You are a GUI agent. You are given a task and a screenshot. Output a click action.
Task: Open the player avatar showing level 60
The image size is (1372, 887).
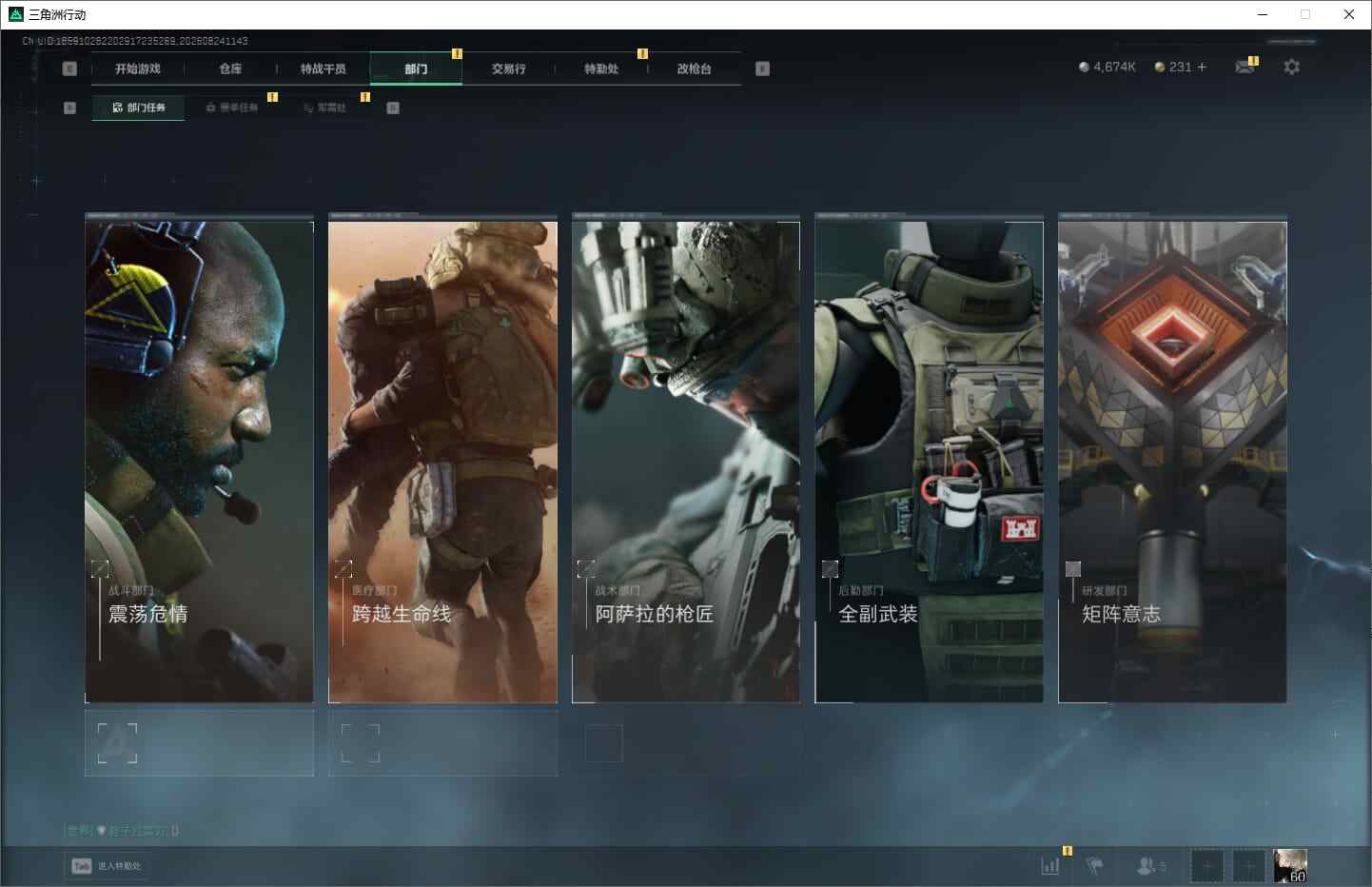click(x=1290, y=866)
